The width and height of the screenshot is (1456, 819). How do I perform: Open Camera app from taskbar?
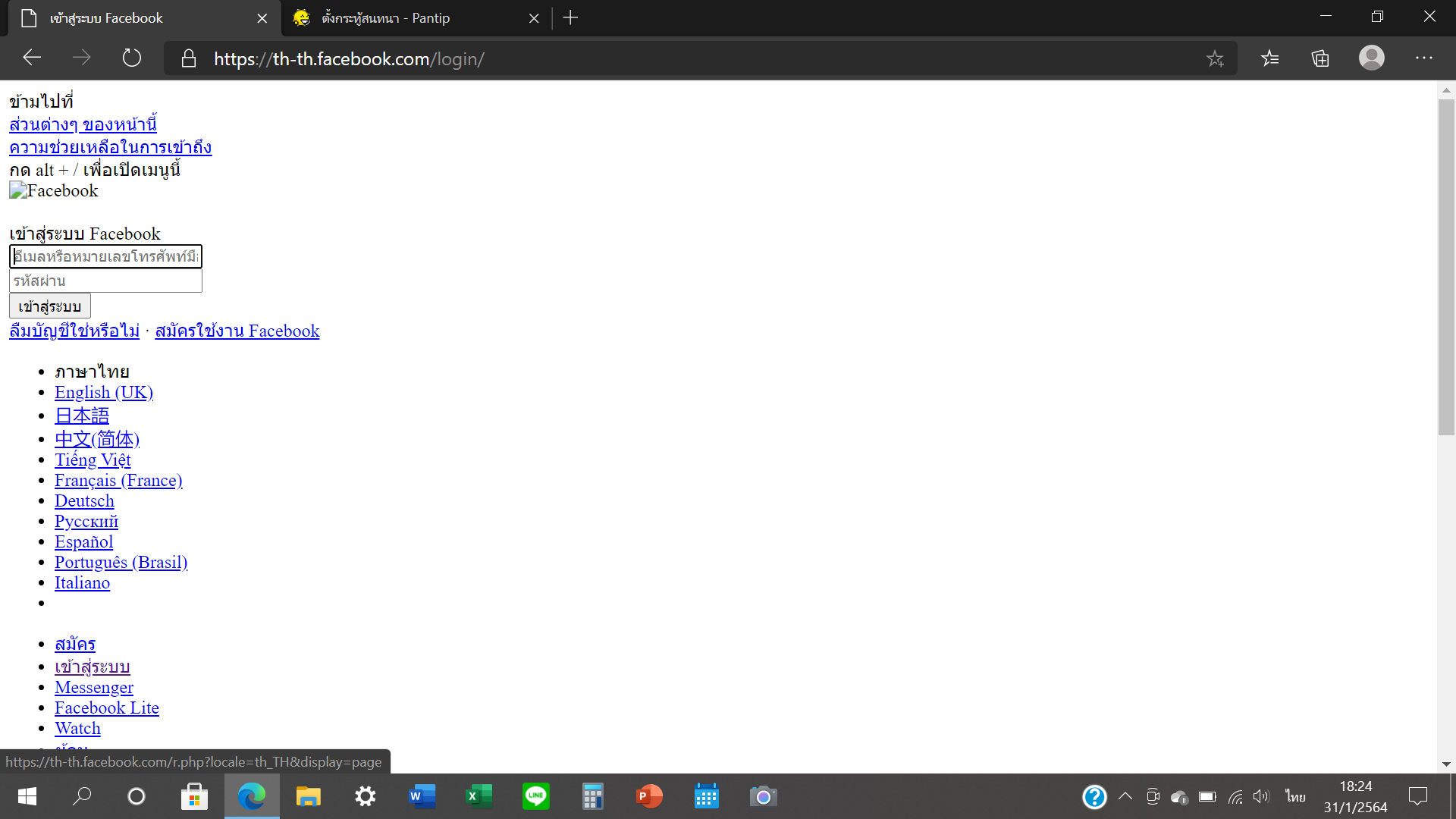[764, 796]
